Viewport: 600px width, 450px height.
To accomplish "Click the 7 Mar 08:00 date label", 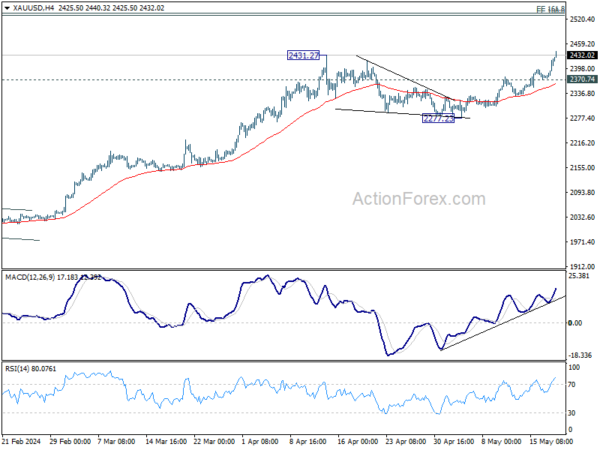I will click(x=117, y=442).
